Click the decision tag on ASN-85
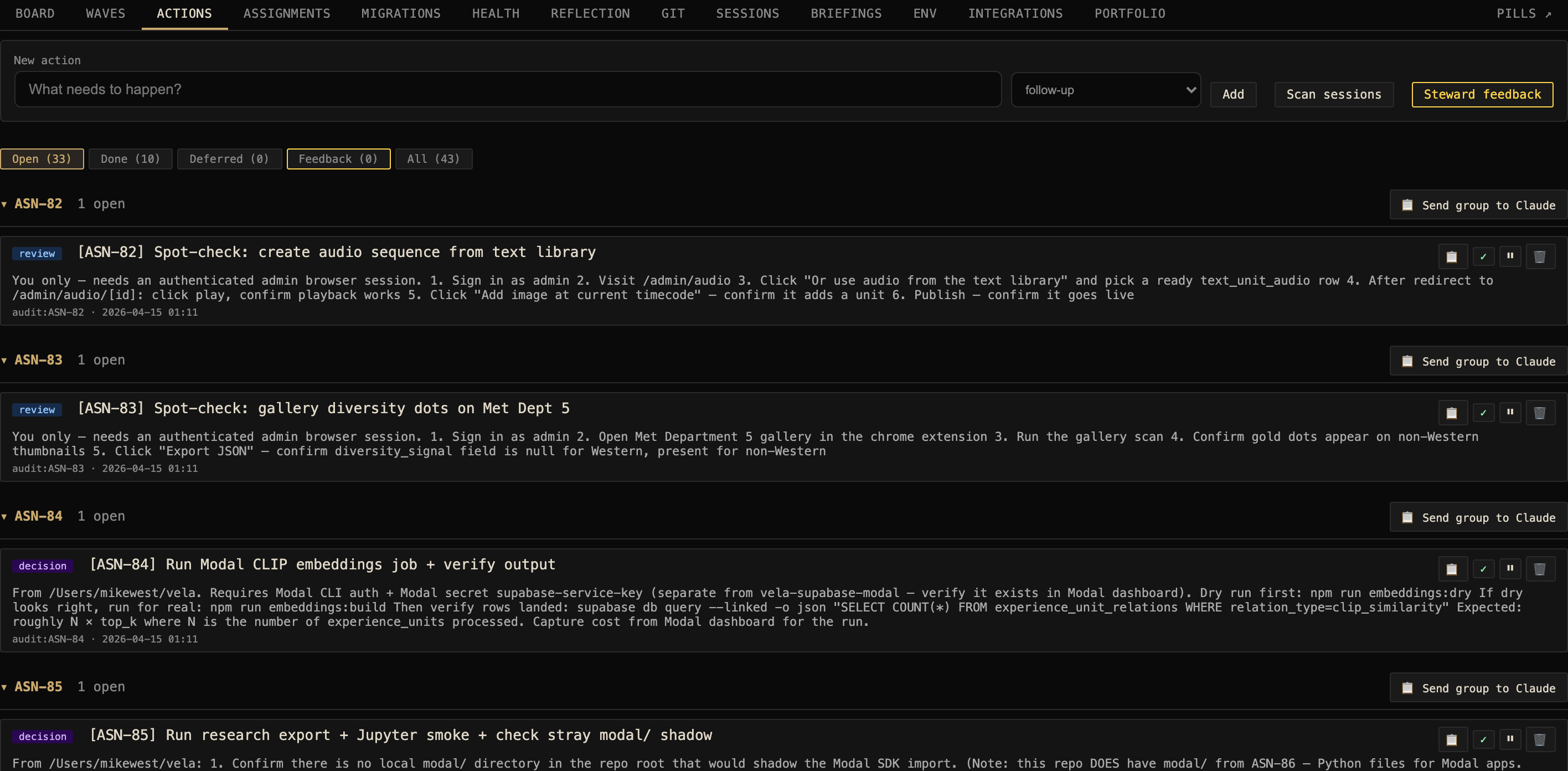Image resolution: width=1568 pixels, height=771 pixels. [x=43, y=736]
